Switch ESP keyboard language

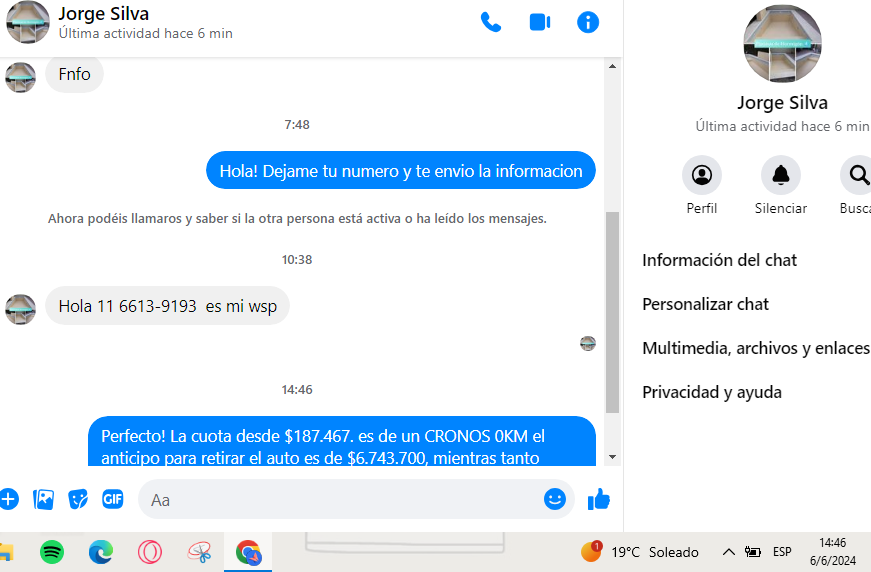click(x=782, y=552)
